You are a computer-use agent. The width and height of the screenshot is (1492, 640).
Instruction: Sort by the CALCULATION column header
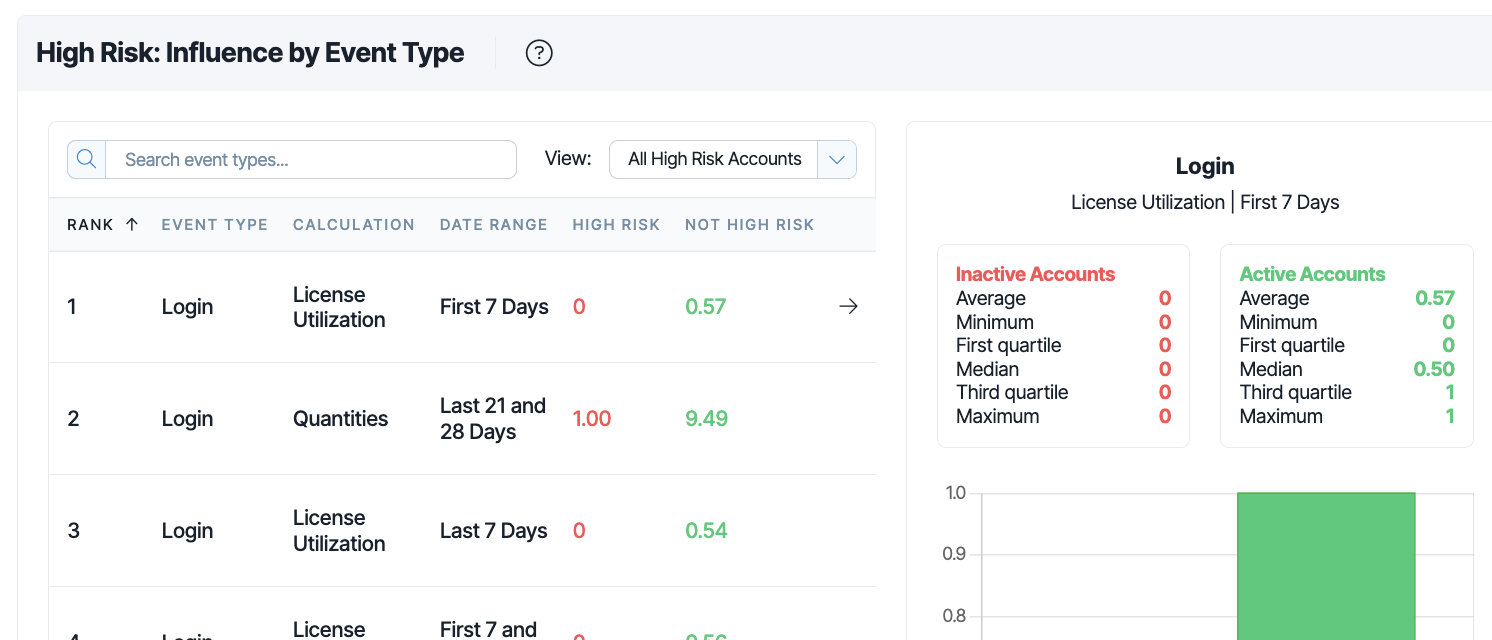[x=354, y=224]
